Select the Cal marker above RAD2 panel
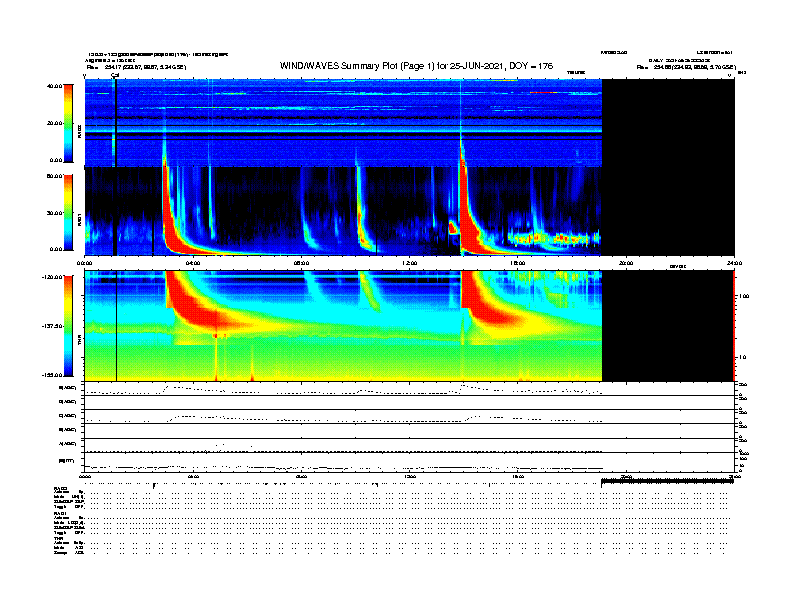 click(115, 75)
